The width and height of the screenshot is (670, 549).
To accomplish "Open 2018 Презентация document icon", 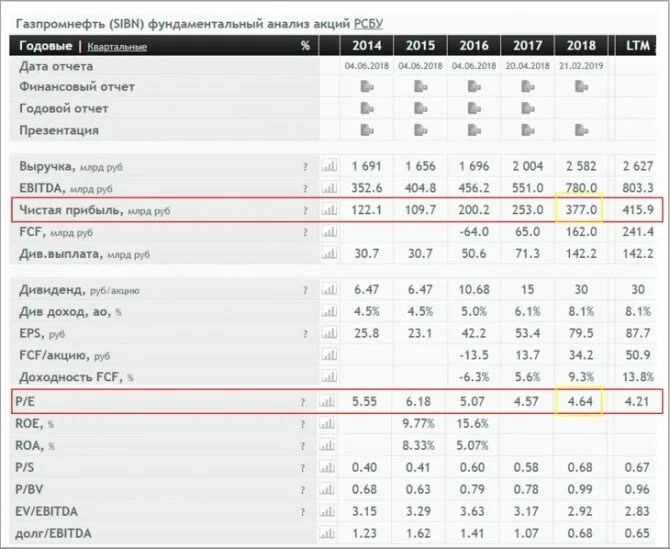I will pyautogui.click(x=581, y=129).
